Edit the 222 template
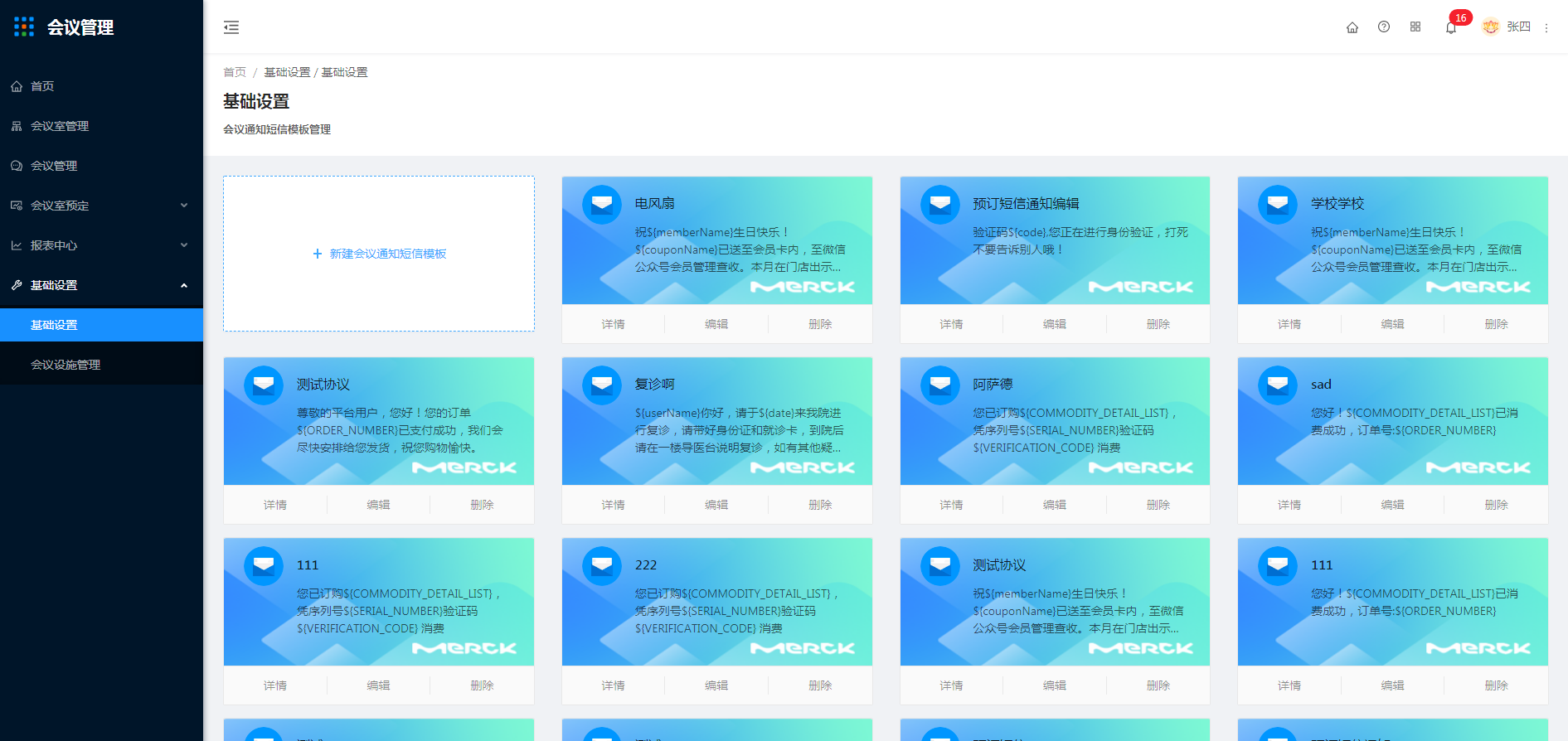The image size is (1568, 741). [716, 685]
